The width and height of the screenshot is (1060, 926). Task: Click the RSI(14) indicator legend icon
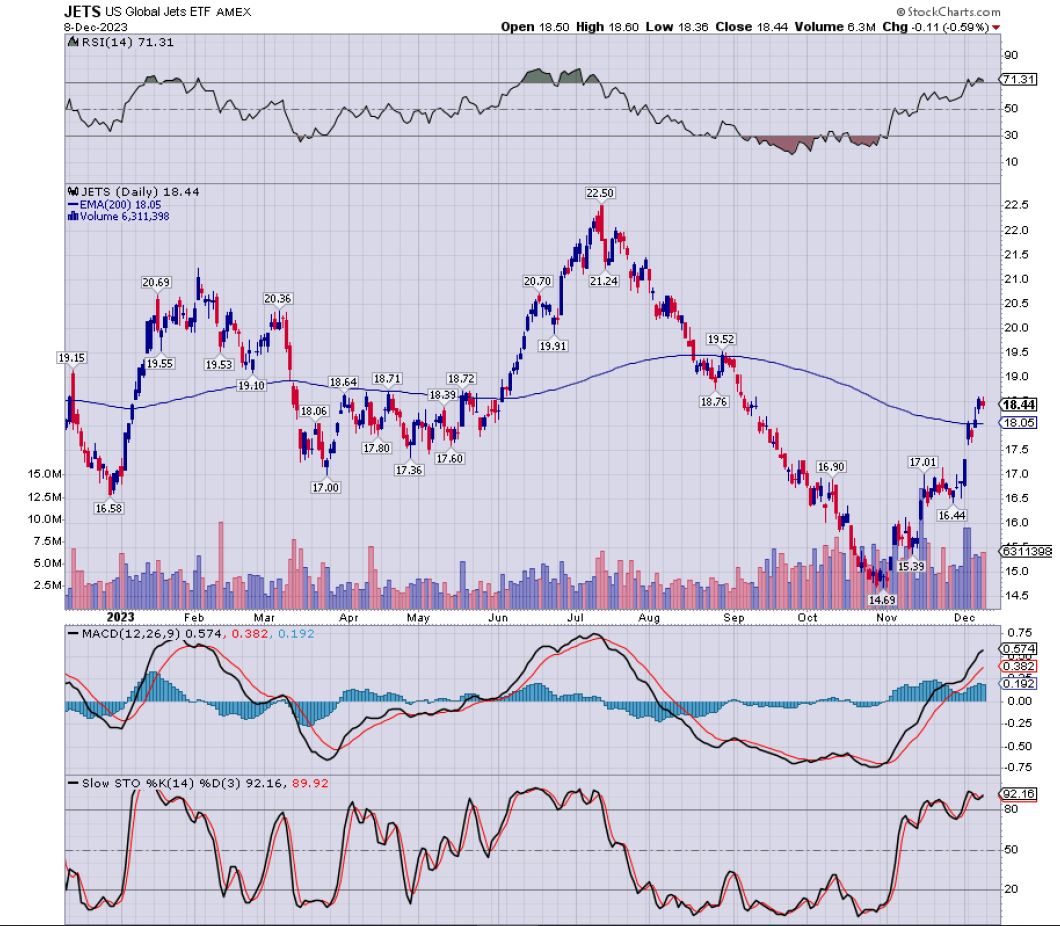[73, 43]
